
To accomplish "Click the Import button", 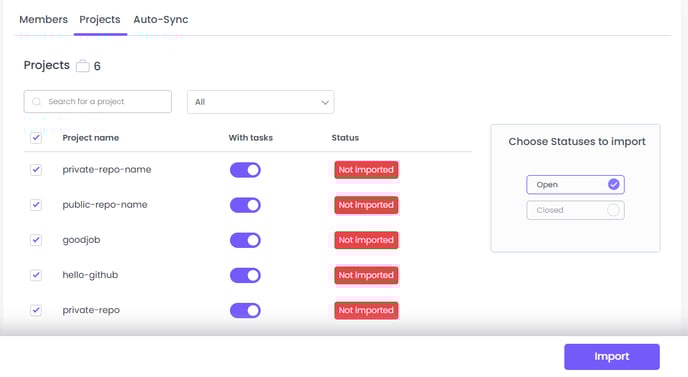I will [x=612, y=356].
